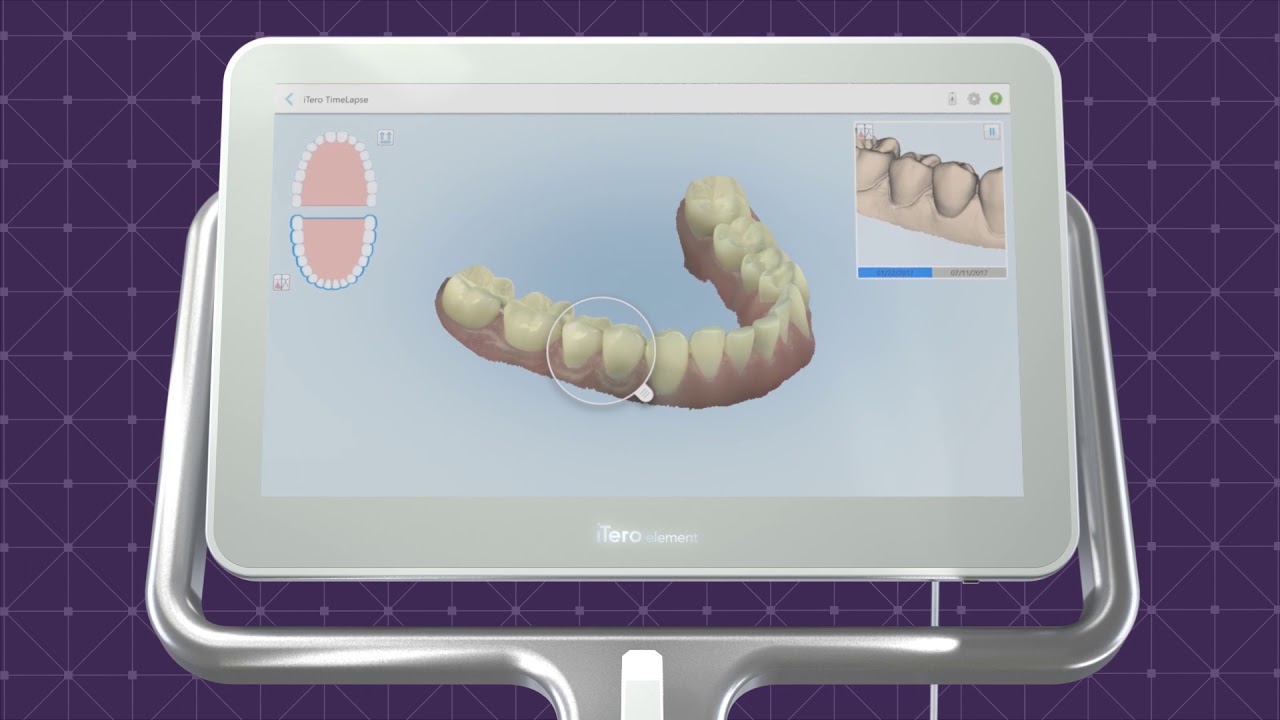1280x720 pixels.
Task: Go back using the arrow beside iTero TimeLapse
Action: coord(289,99)
